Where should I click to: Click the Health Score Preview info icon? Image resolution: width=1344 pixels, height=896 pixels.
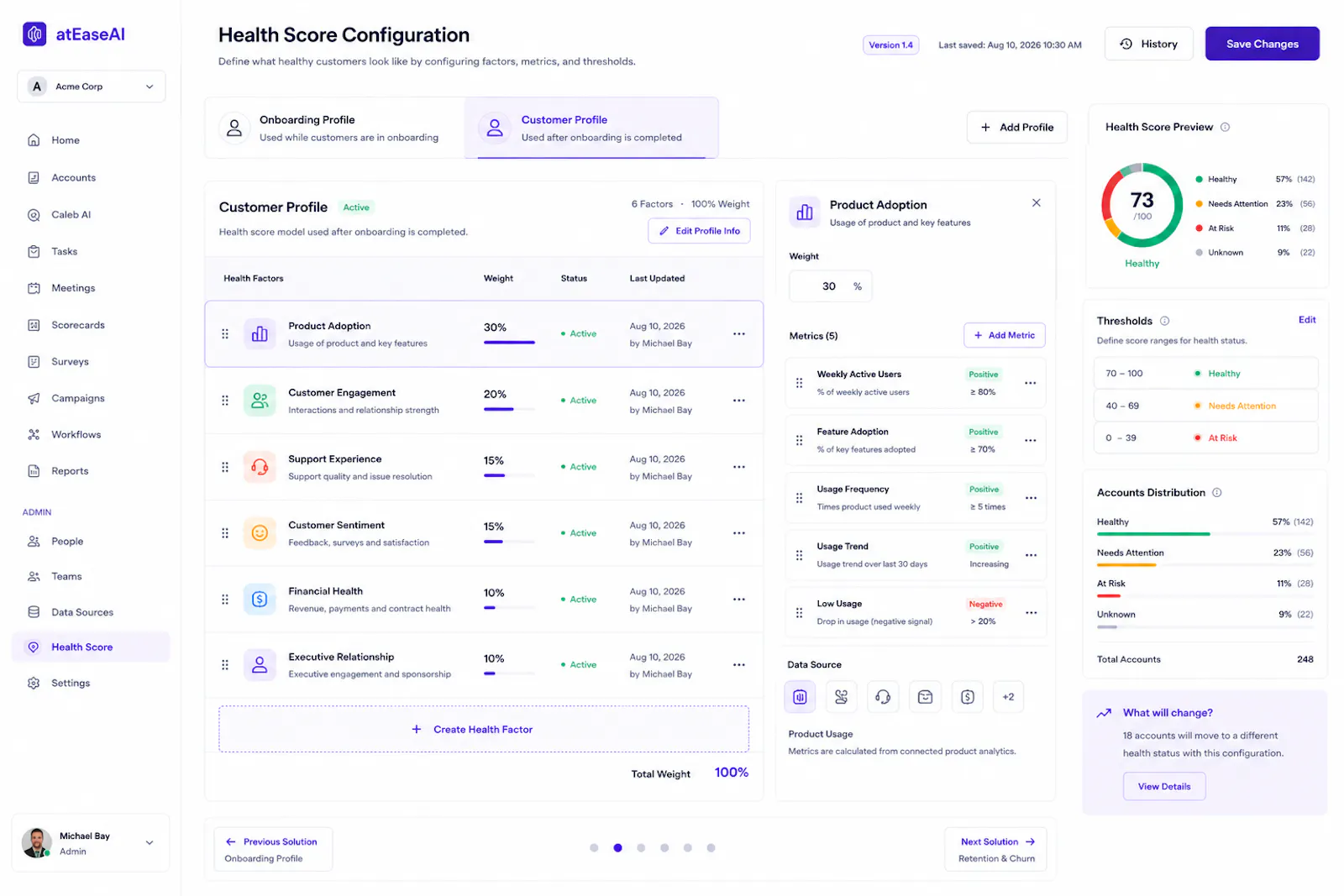[x=1225, y=128]
